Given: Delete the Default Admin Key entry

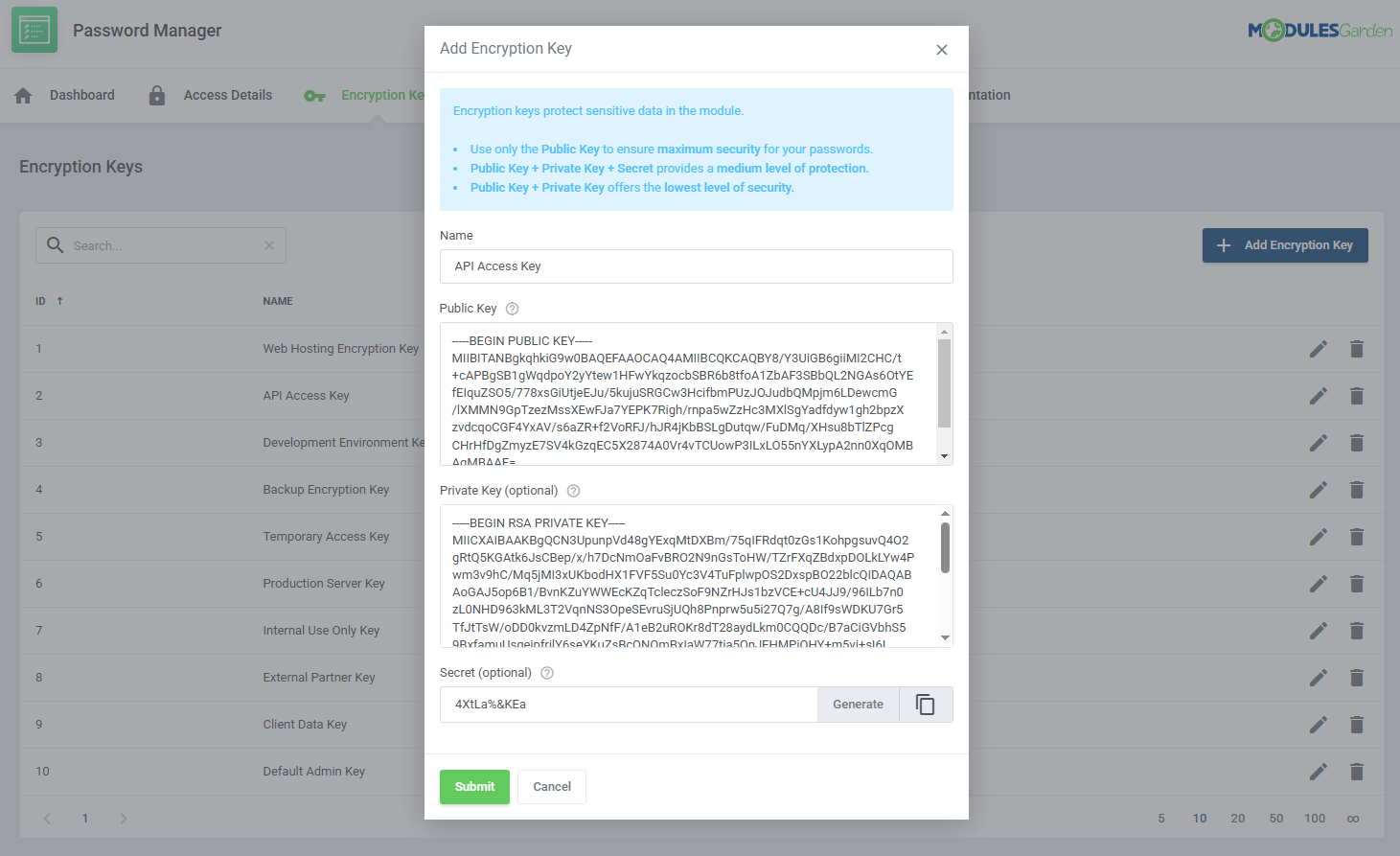Looking at the screenshot, I should tap(1356, 772).
